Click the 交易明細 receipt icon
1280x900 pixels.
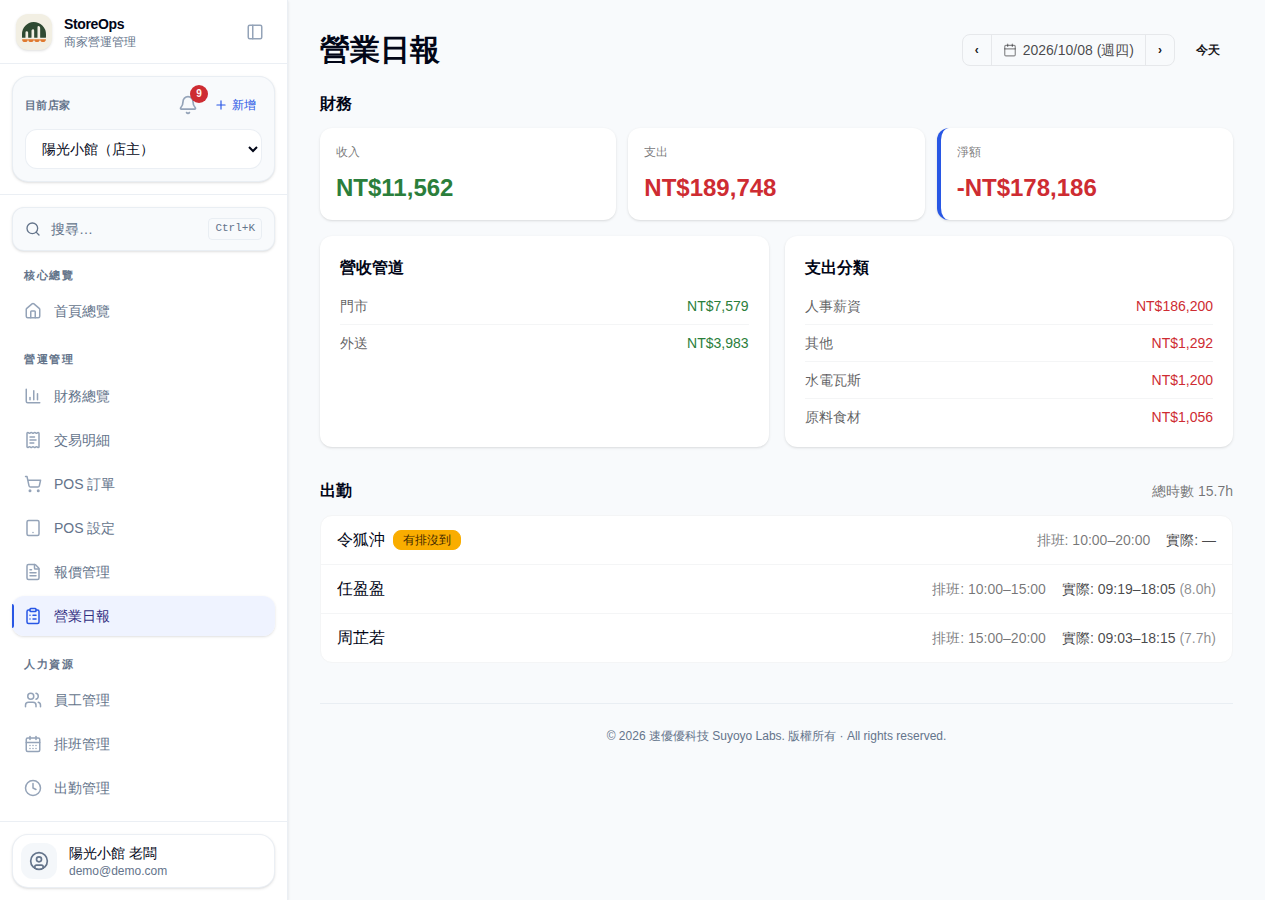pyautogui.click(x=33, y=440)
